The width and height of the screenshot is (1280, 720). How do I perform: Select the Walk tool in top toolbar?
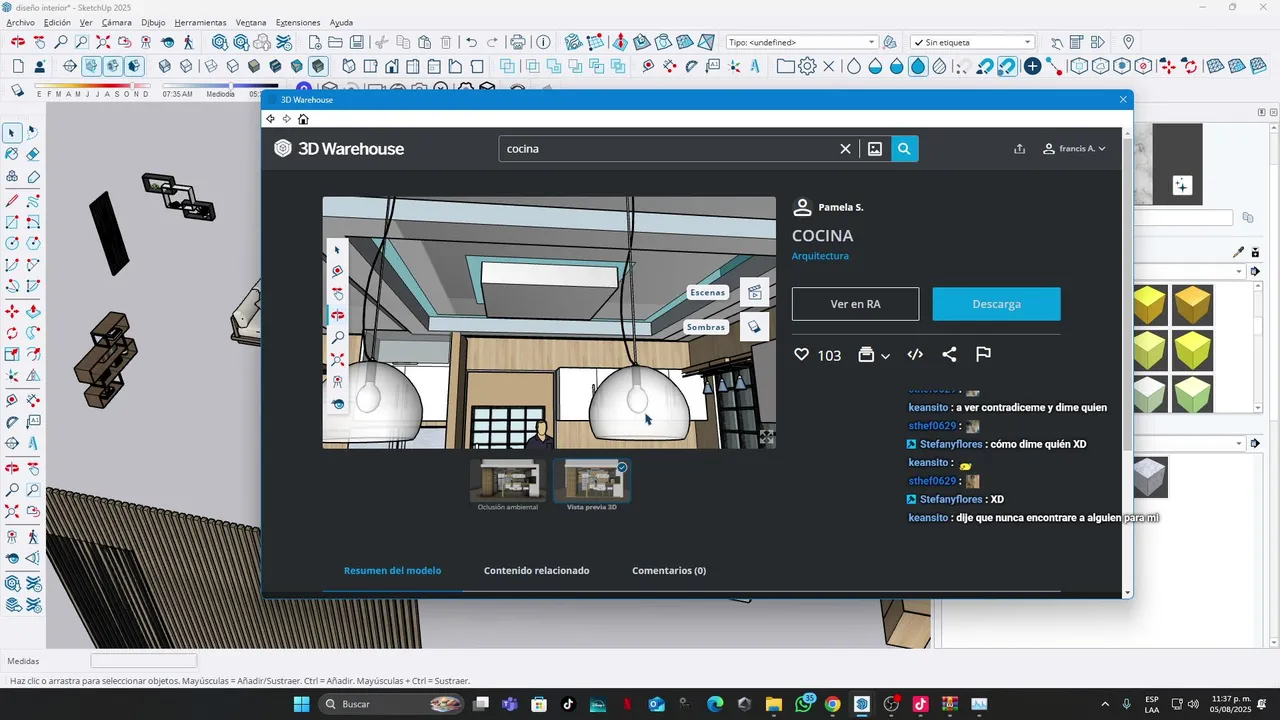click(189, 43)
